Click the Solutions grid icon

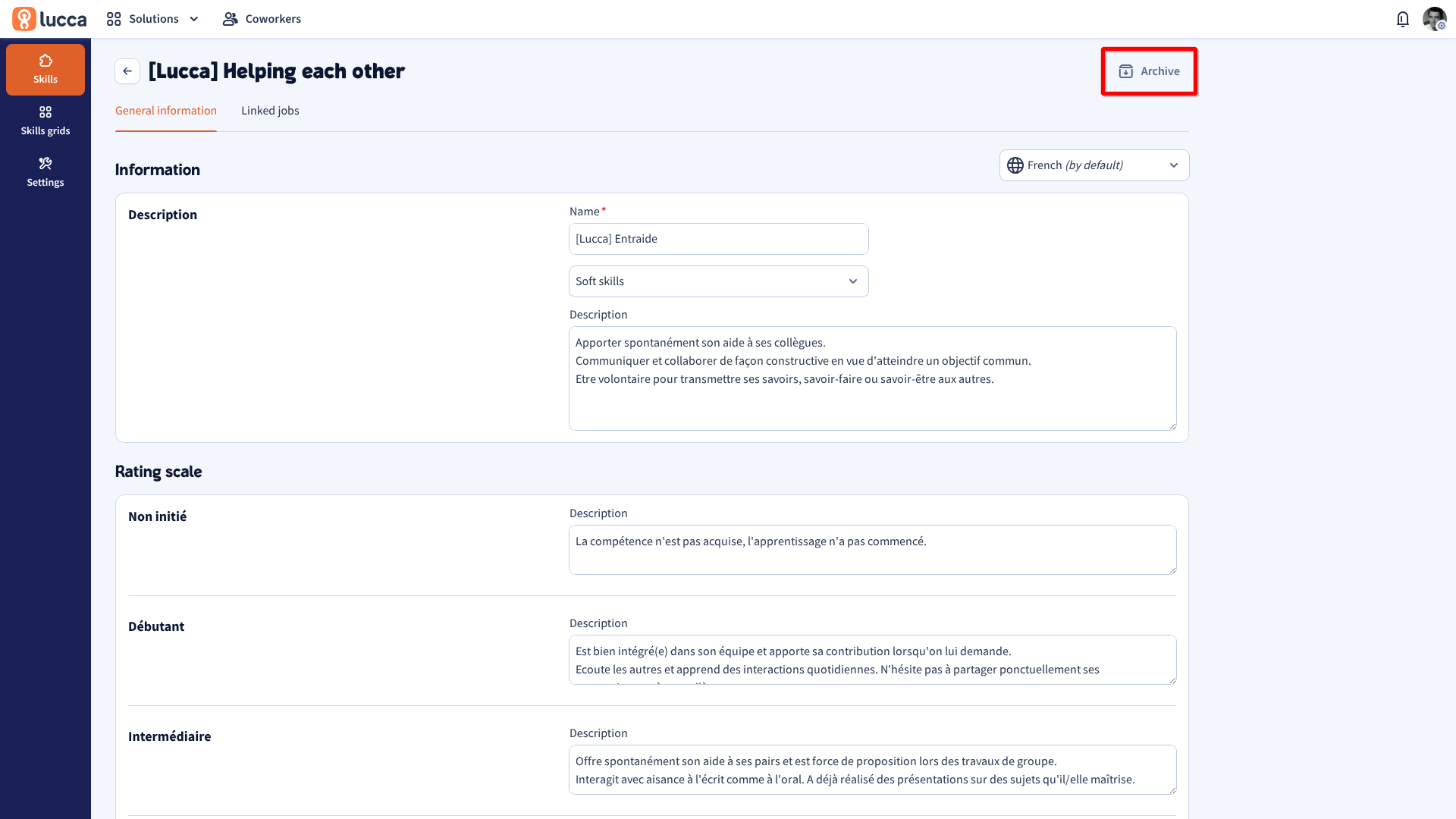[114, 19]
